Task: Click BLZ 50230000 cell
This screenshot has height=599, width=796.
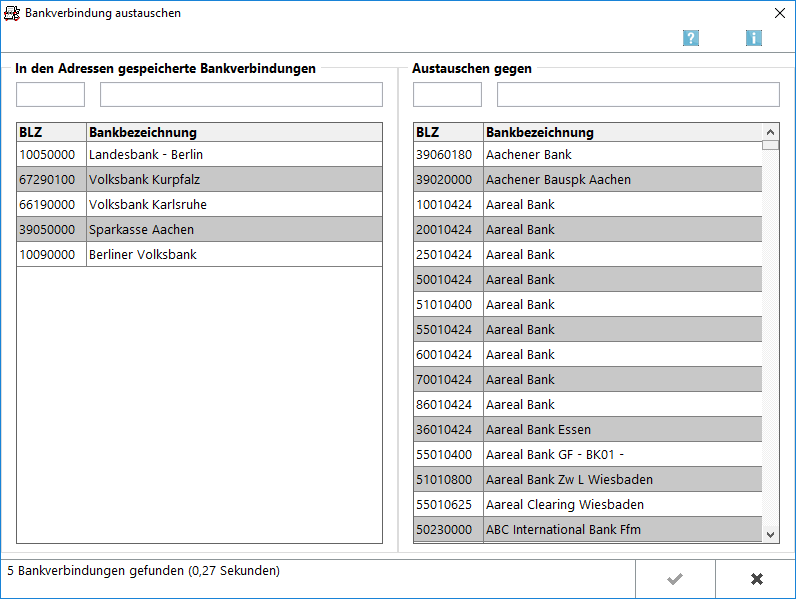Action: pyautogui.click(x=448, y=529)
